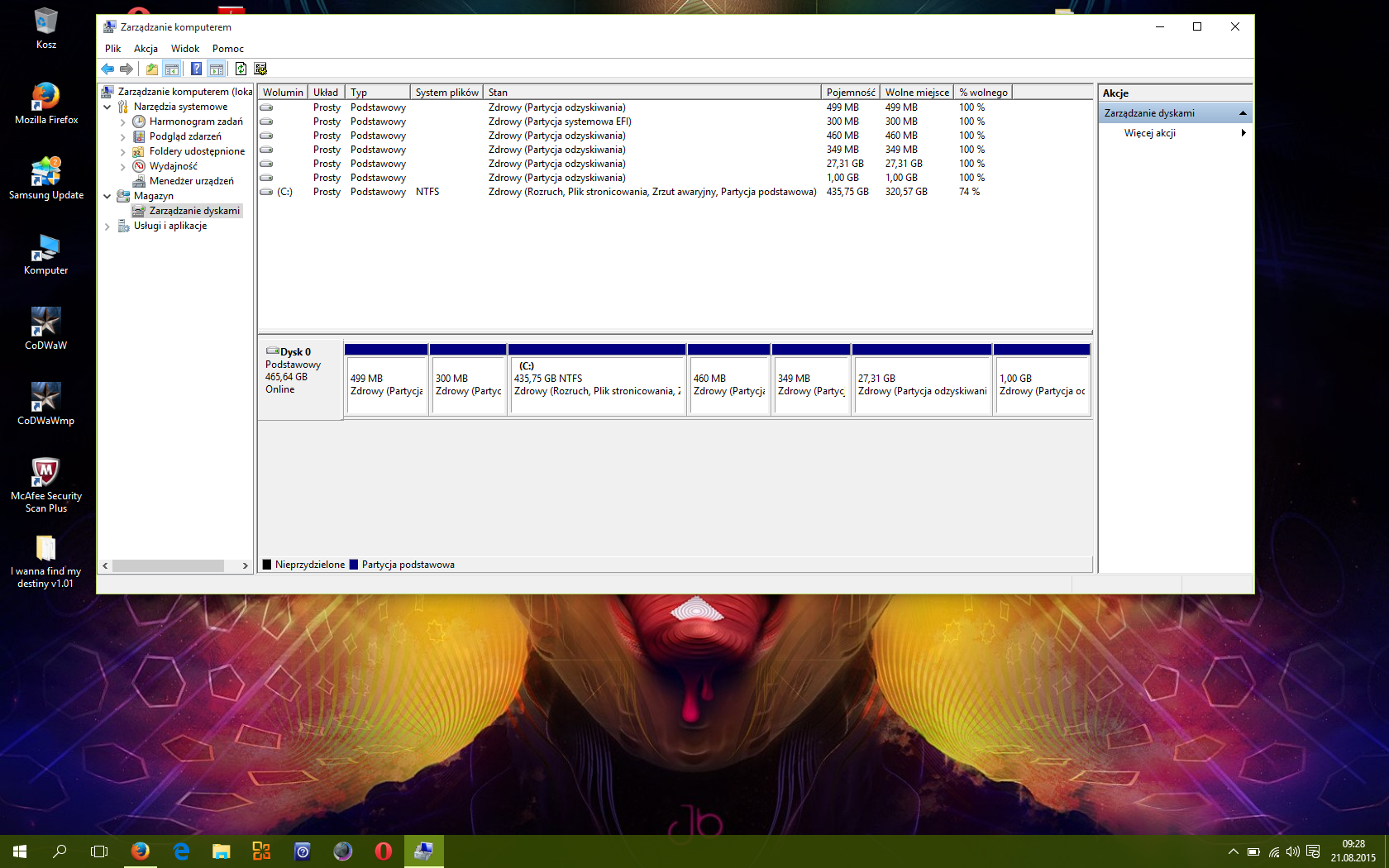Image resolution: width=1389 pixels, height=868 pixels.
Task: Select the (C:) volume row drive icon
Action: click(266, 192)
